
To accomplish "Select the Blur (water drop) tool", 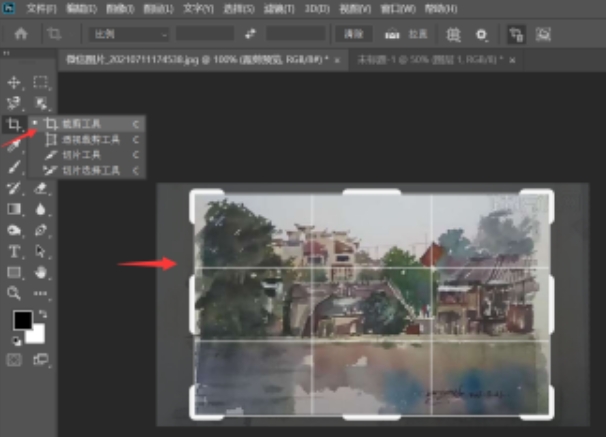I will point(40,209).
